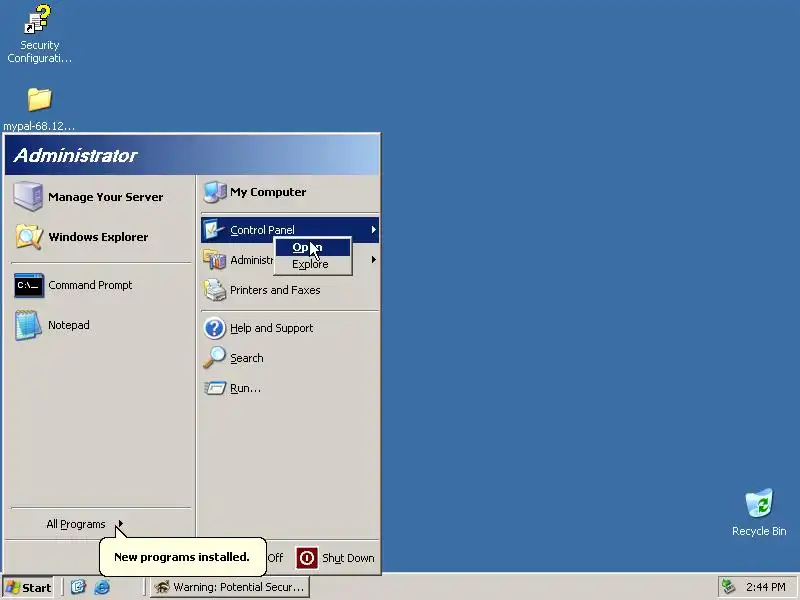
Task: Click the Search label
Action: [246, 358]
